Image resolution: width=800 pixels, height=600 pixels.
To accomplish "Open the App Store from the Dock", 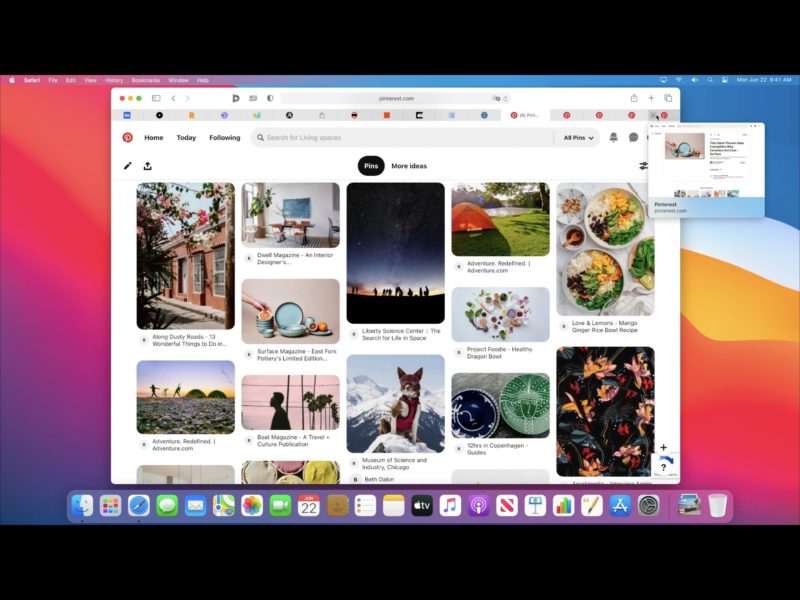I will [x=620, y=506].
